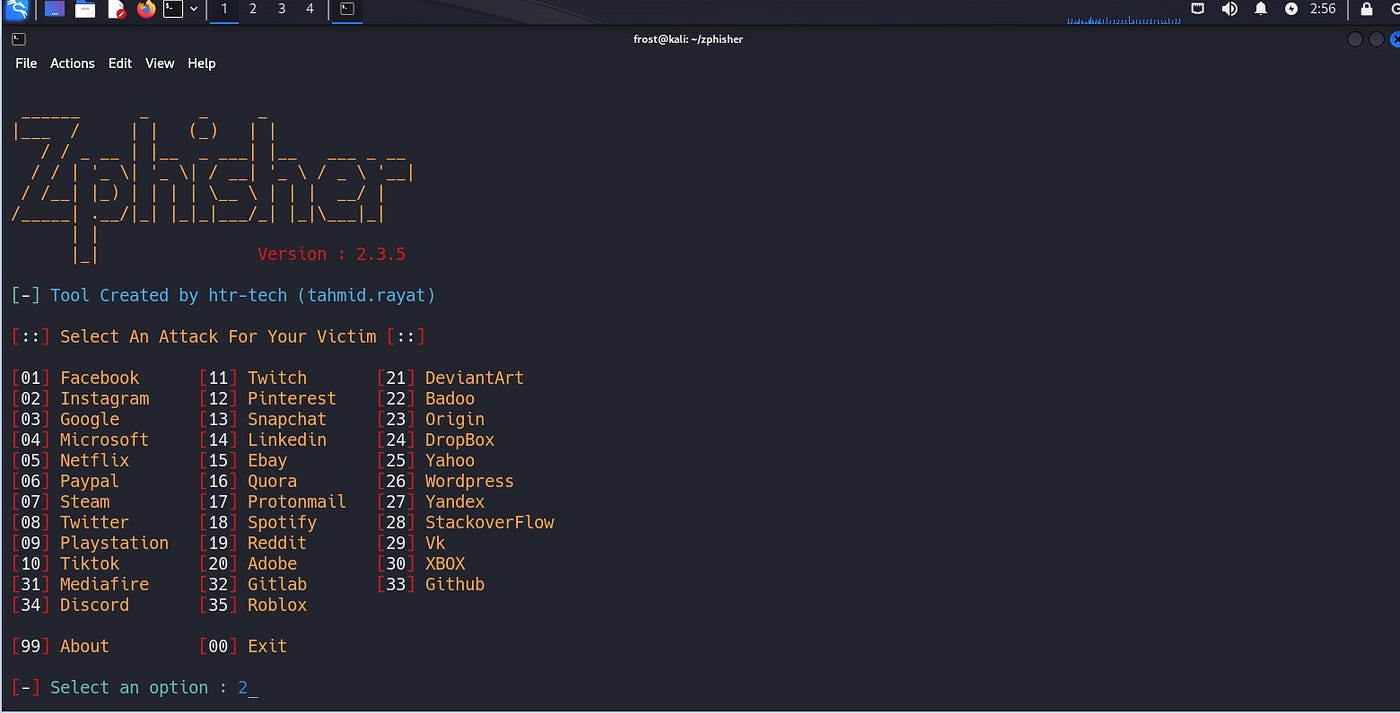Maximize the terminal window
Image resolution: width=1400 pixels, height=713 pixels.
pos(1376,39)
